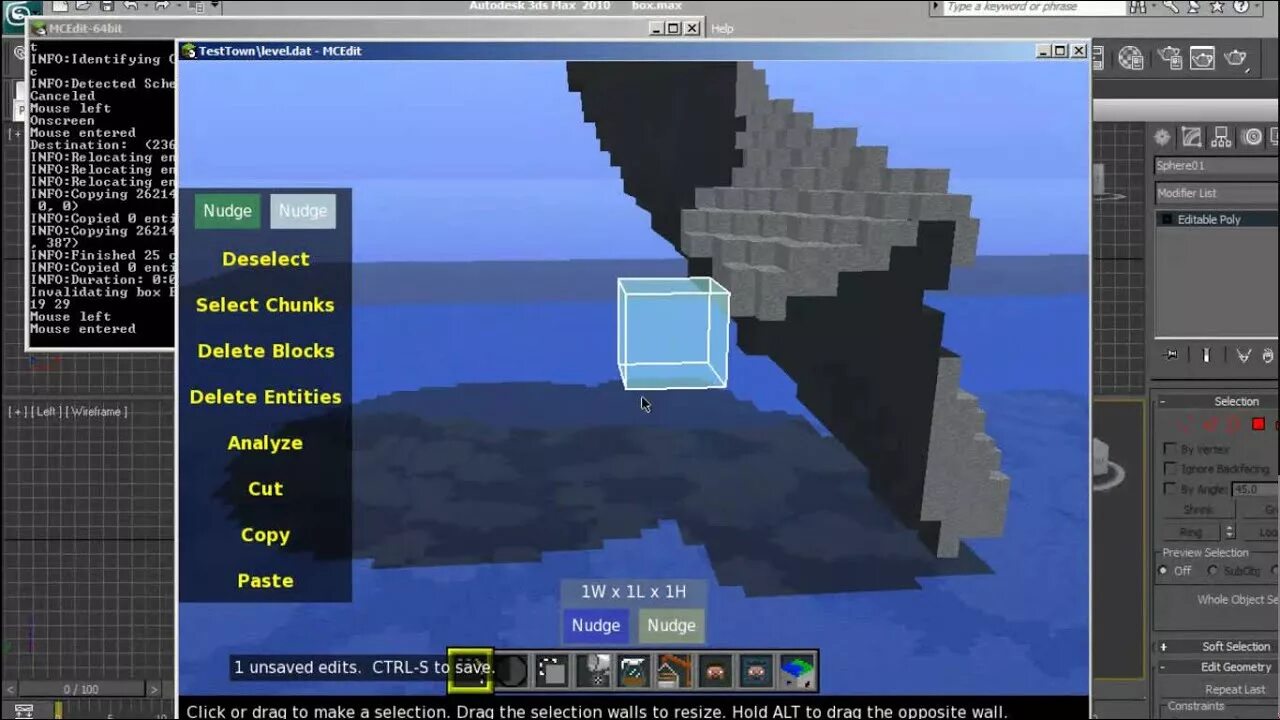Select the red Polygon sub-object level icon
The image size is (1280, 720).
click(x=1258, y=424)
